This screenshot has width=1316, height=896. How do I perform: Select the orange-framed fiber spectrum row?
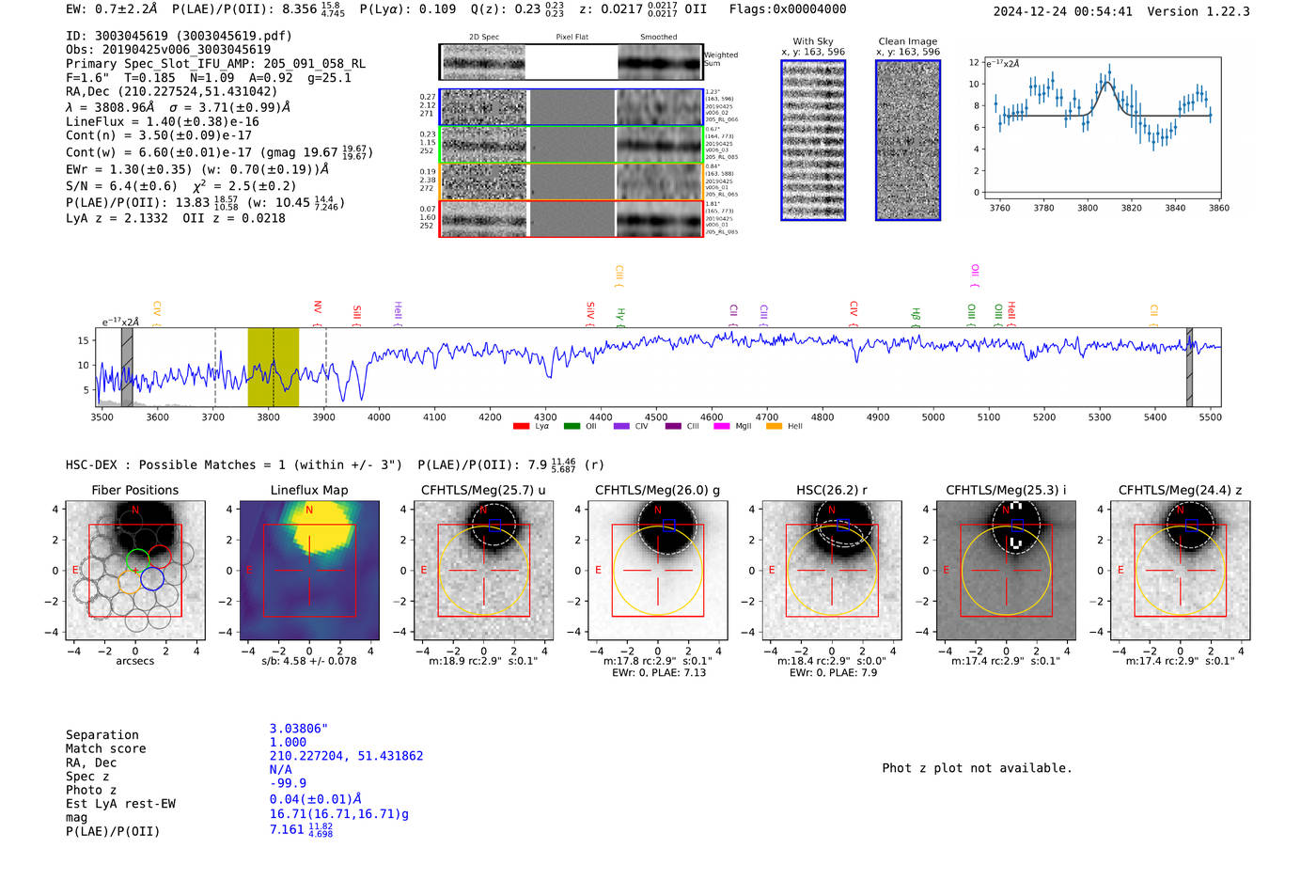572,181
